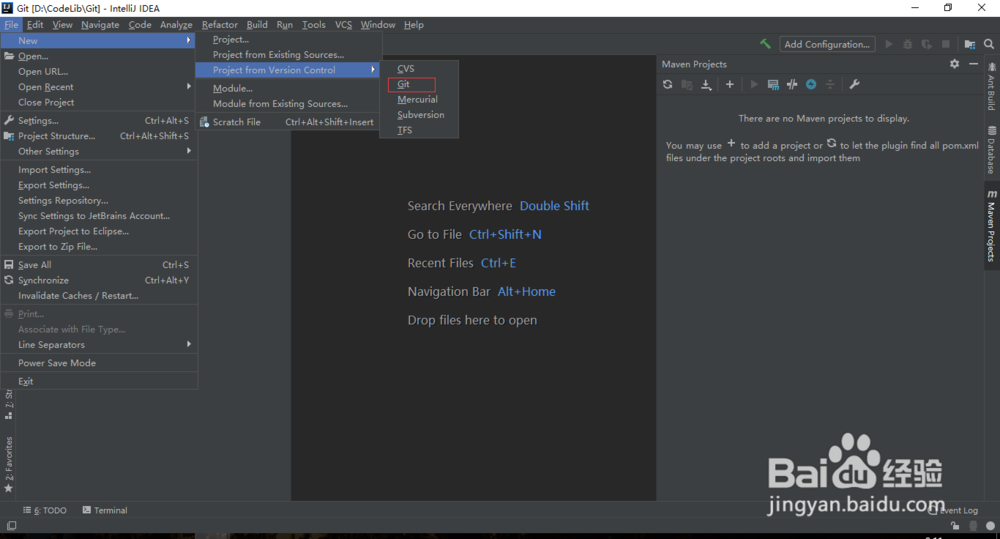Expand Project from Version Control submenu
The width and height of the screenshot is (1000, 539).
[x=288, y=70]
